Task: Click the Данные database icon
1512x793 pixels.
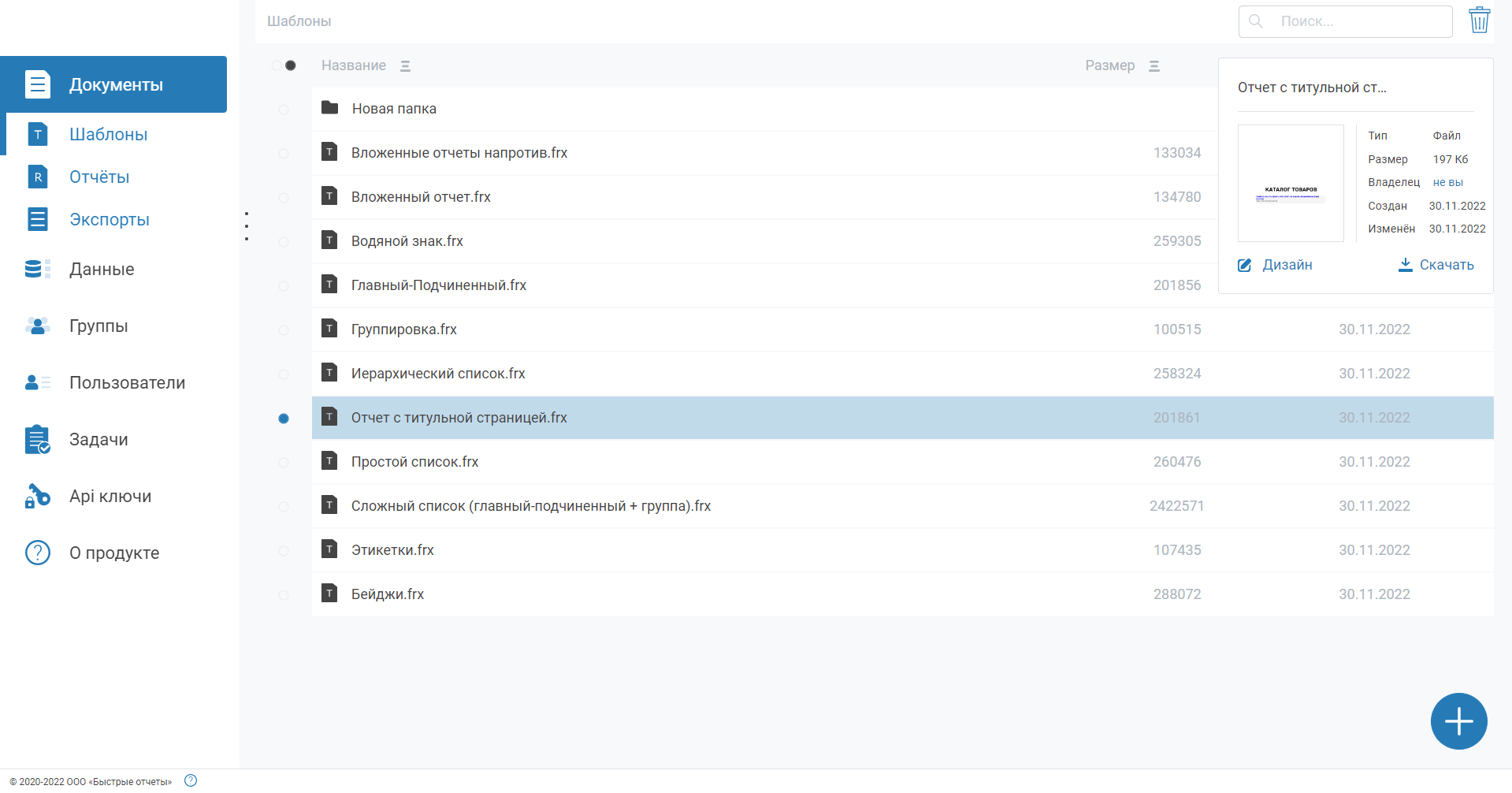Action: (x=37, y=270)
